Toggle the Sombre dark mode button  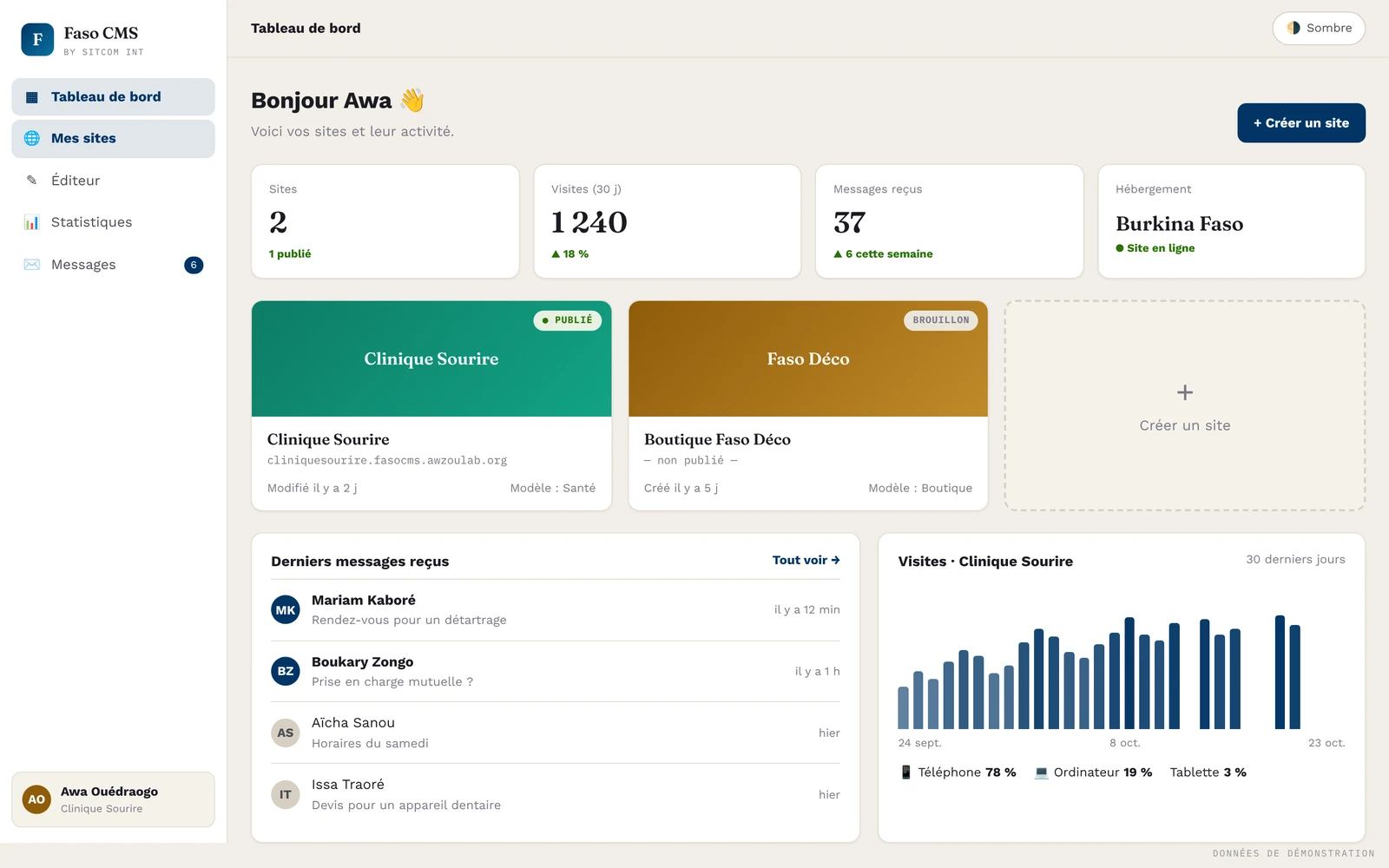tap(1319, 28)
